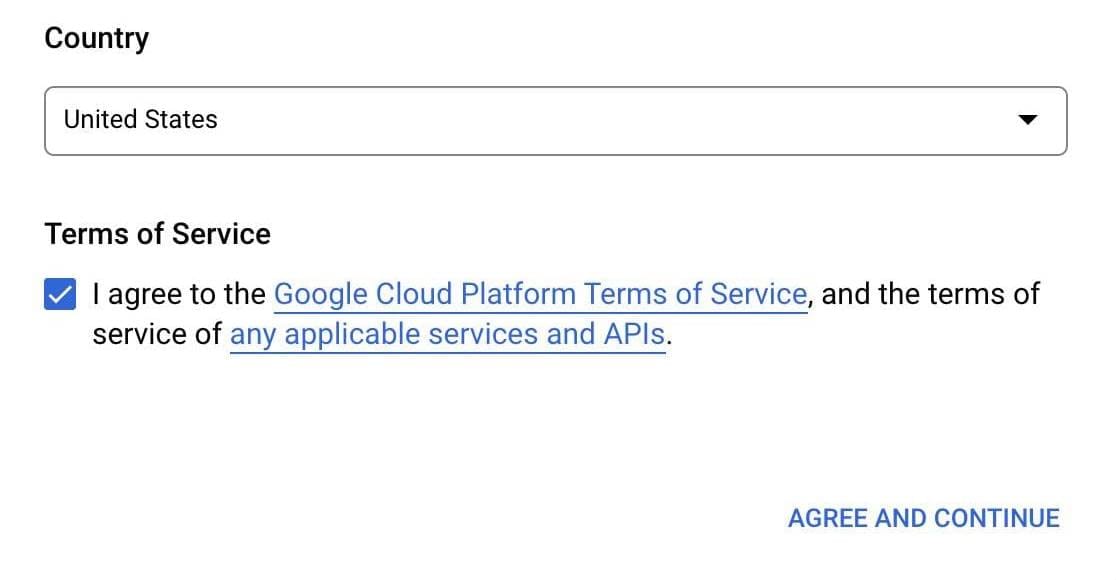The image size is (1116, 580).
Task: Open the Country dropdown
Action: click(555, 121)
